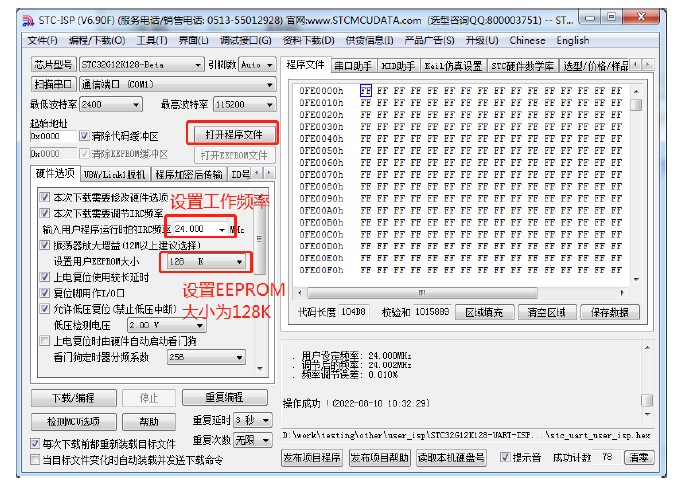The height and width of the screenshot is (490, 682).
Task: Click the STC-ISP app icon in title bar
Action: 28,20
